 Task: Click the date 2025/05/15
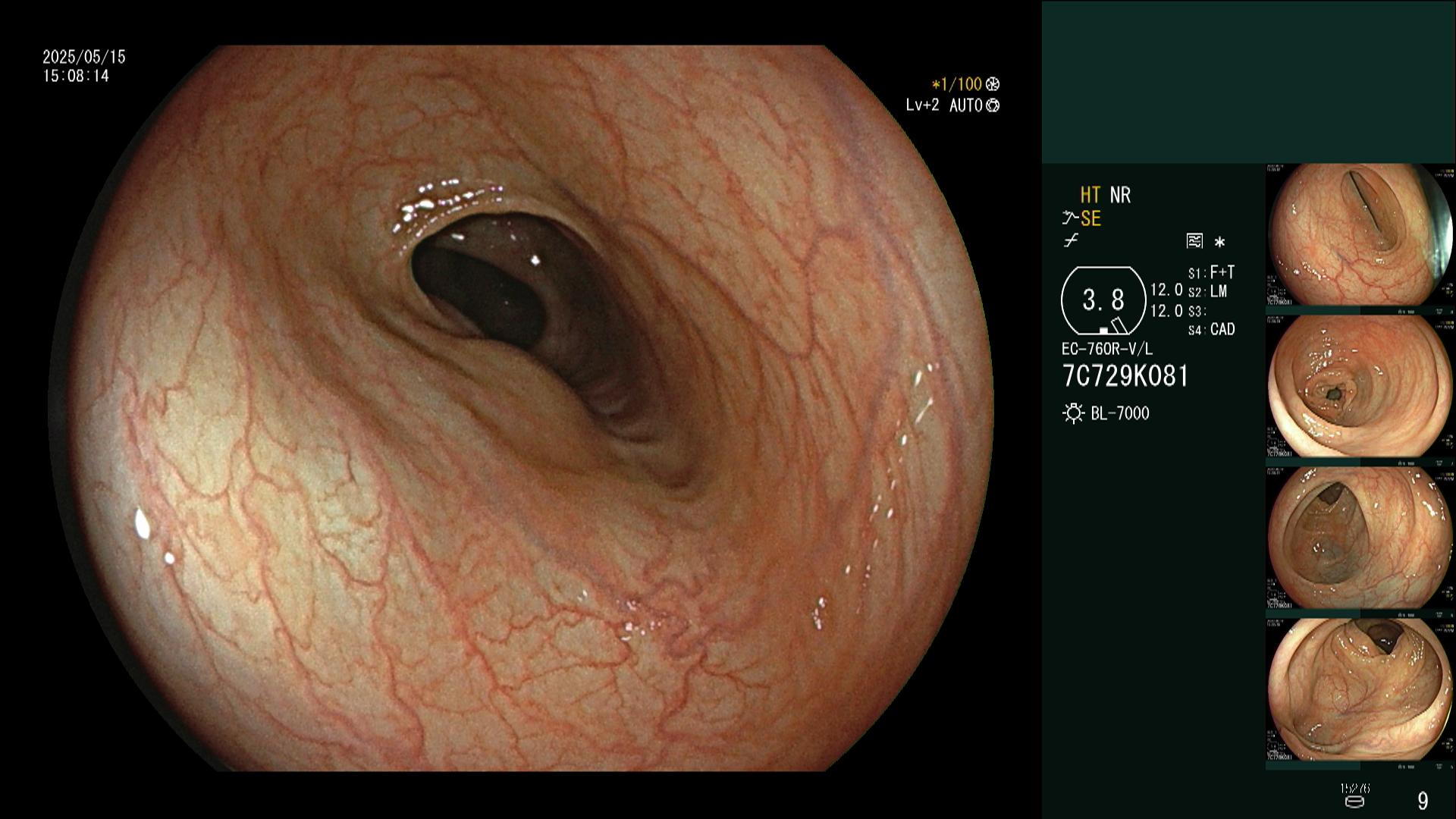84,57
